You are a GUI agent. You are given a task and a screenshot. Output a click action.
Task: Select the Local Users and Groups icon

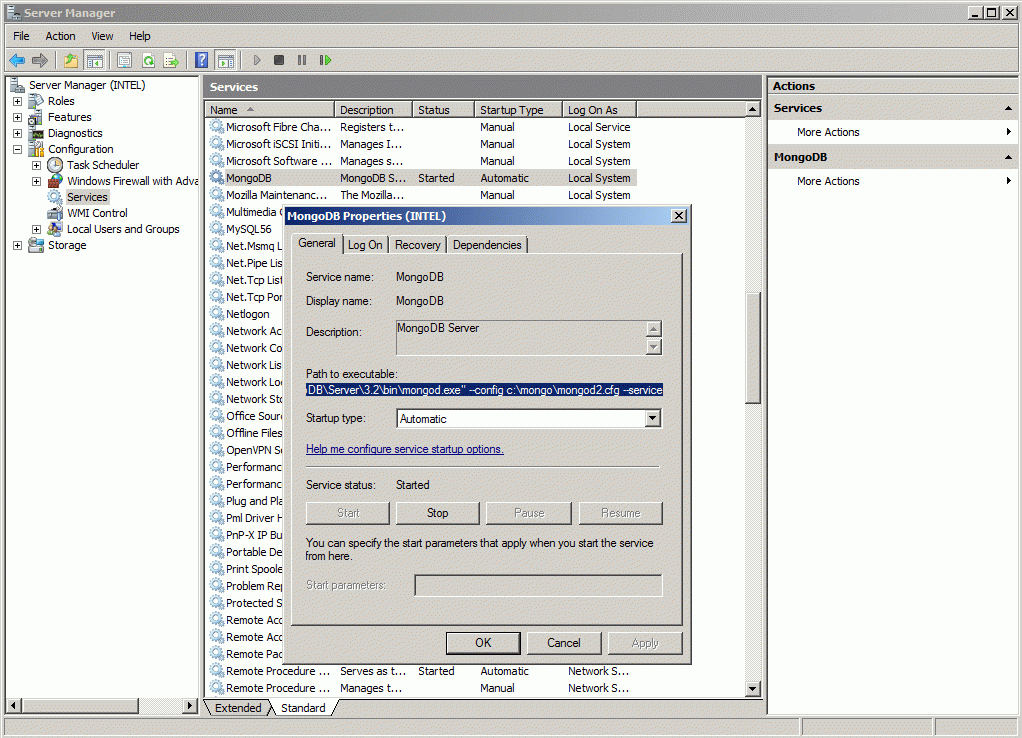(55, 229)
